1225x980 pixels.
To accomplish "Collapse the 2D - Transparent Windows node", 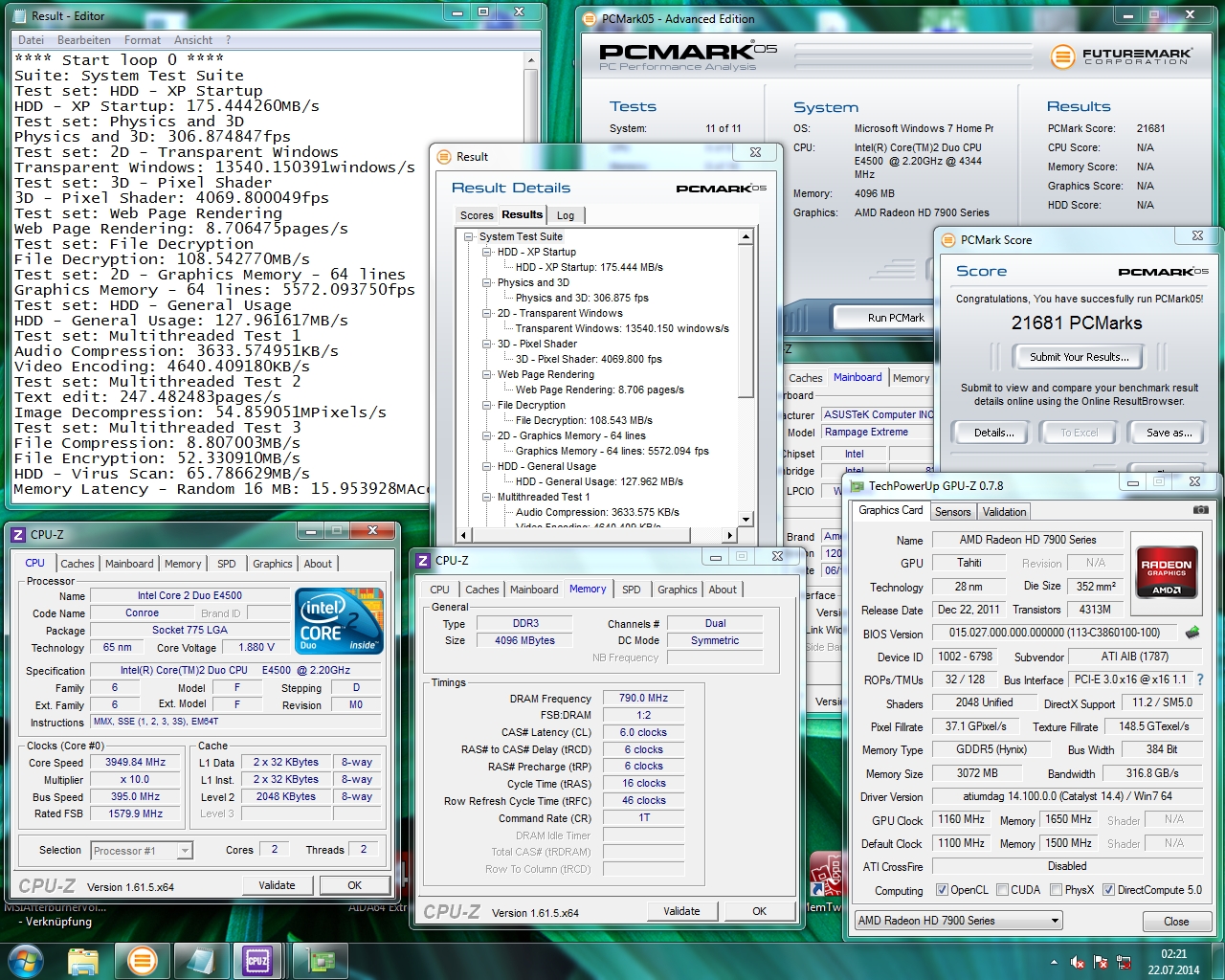I will [x=487, y=313].
